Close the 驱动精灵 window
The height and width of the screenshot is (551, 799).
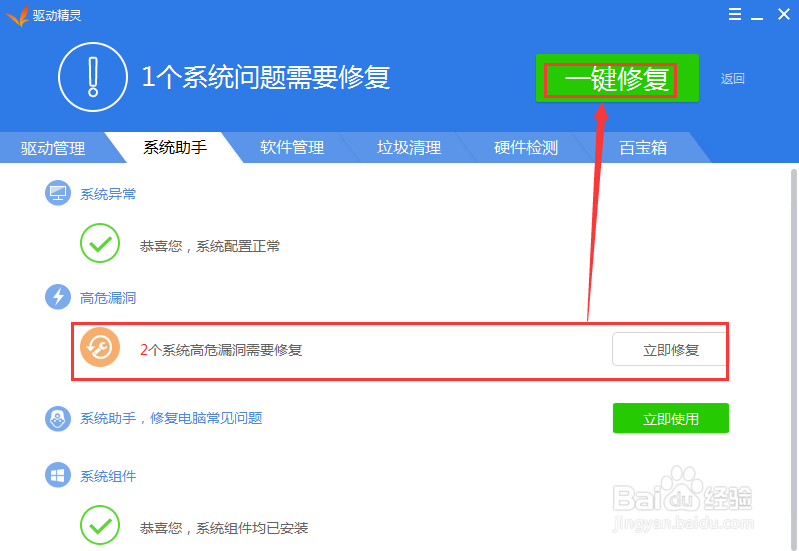click(784, 14)
